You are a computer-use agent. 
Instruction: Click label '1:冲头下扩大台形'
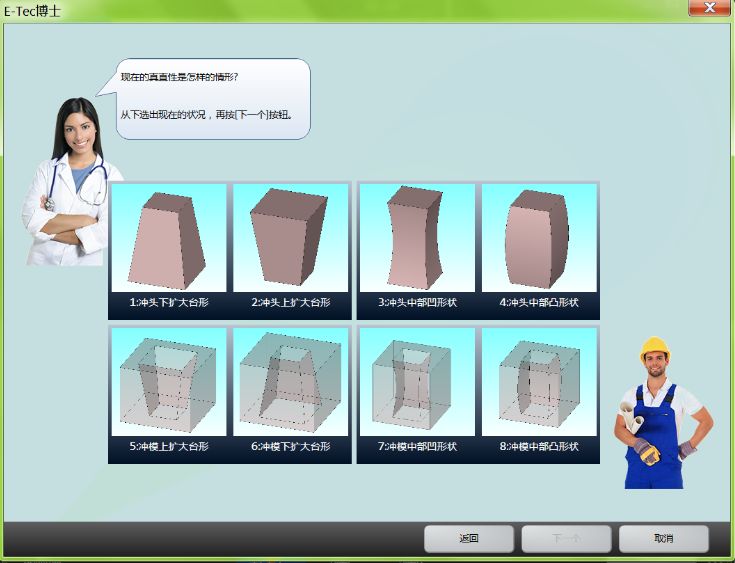[169, 302]
